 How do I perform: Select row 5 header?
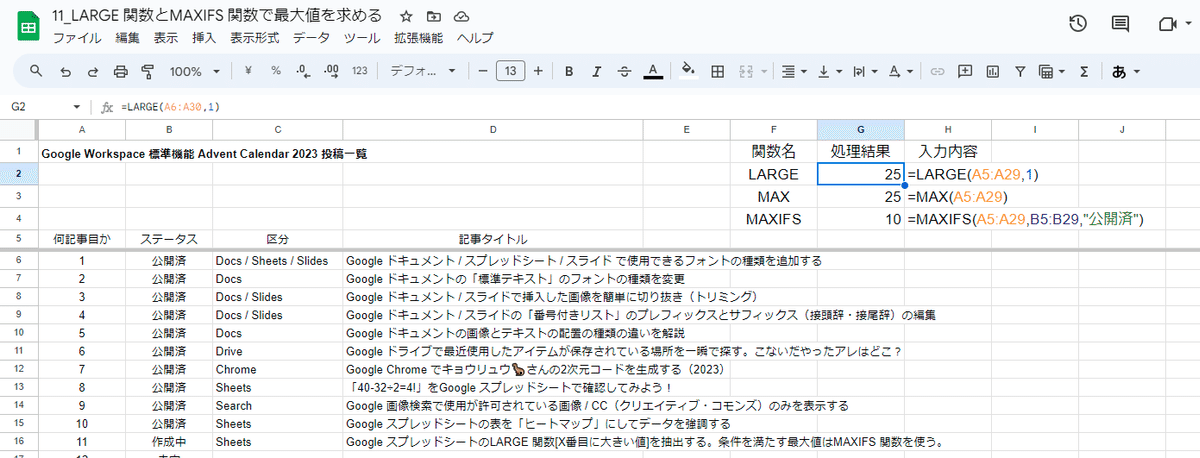tap(19, 239)
